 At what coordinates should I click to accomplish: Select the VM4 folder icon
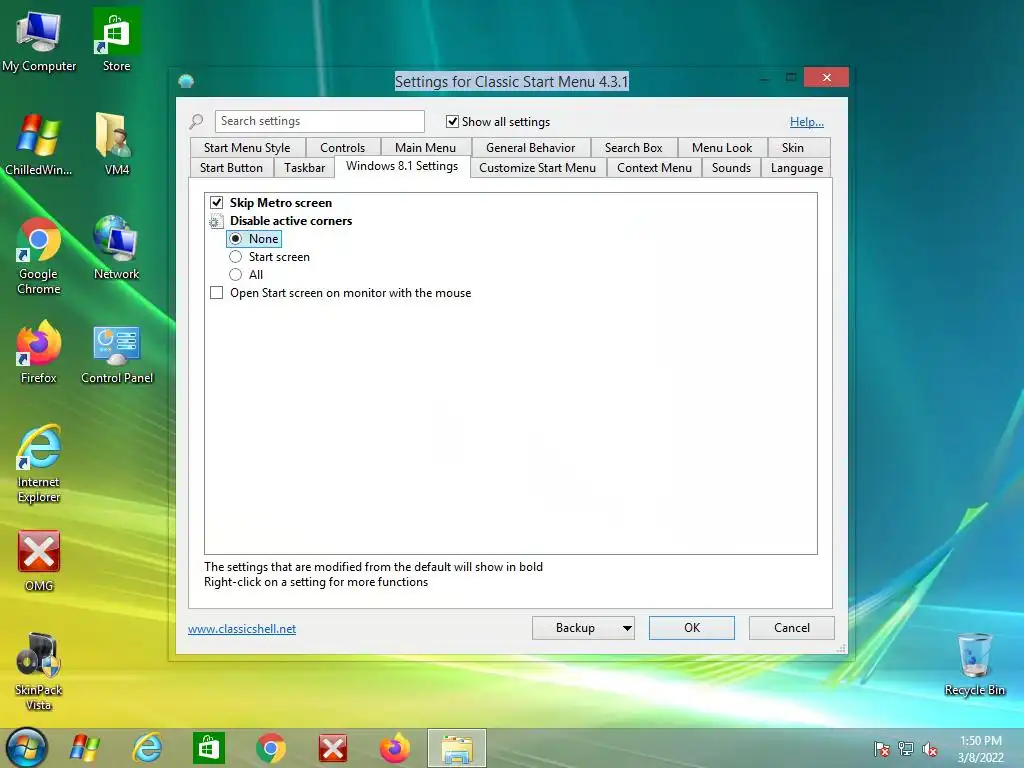click(x=116, y=144)
